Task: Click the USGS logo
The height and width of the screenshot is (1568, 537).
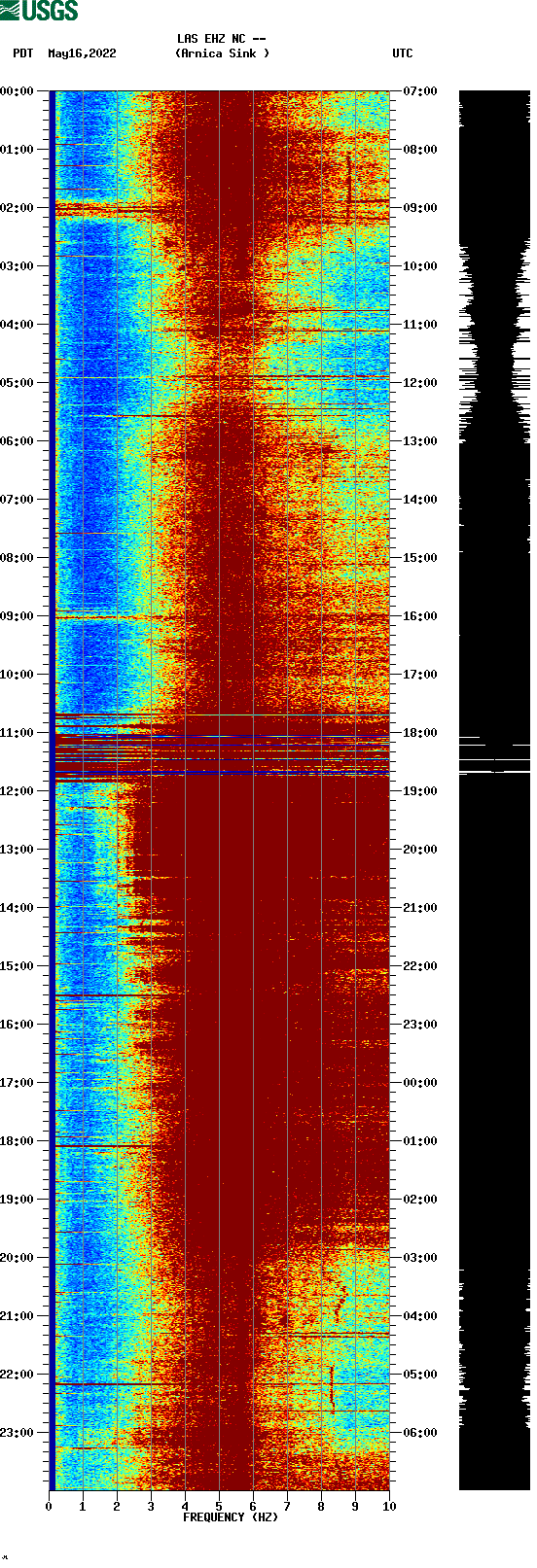Action: [x=39, y=11]
